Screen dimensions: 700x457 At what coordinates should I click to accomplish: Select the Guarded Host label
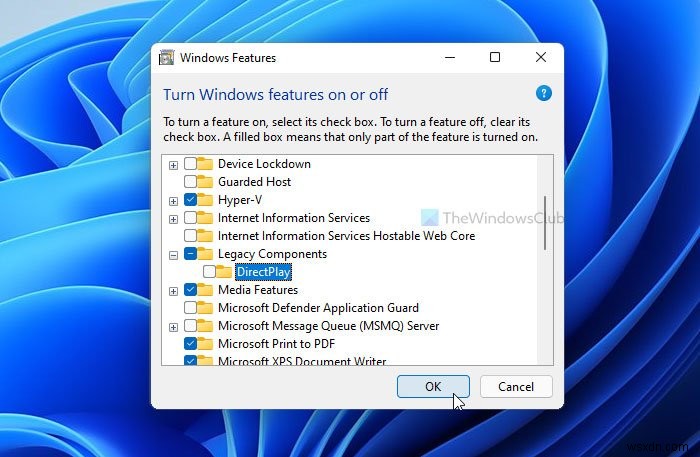click(254, 182)
